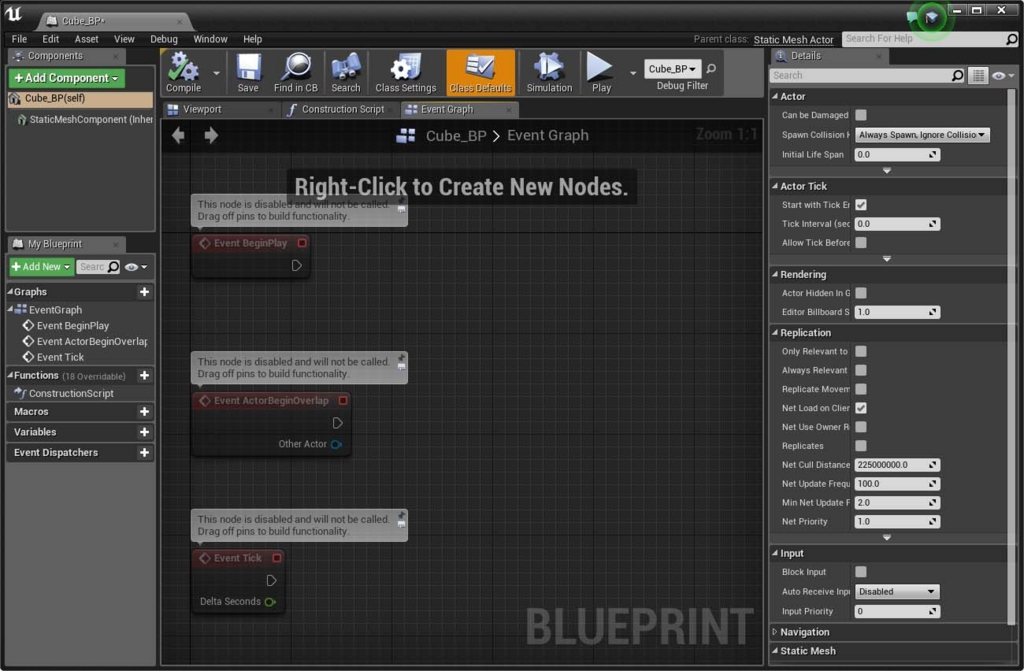
Task: Open Find in CB from the toolbar
Action: 296,73
